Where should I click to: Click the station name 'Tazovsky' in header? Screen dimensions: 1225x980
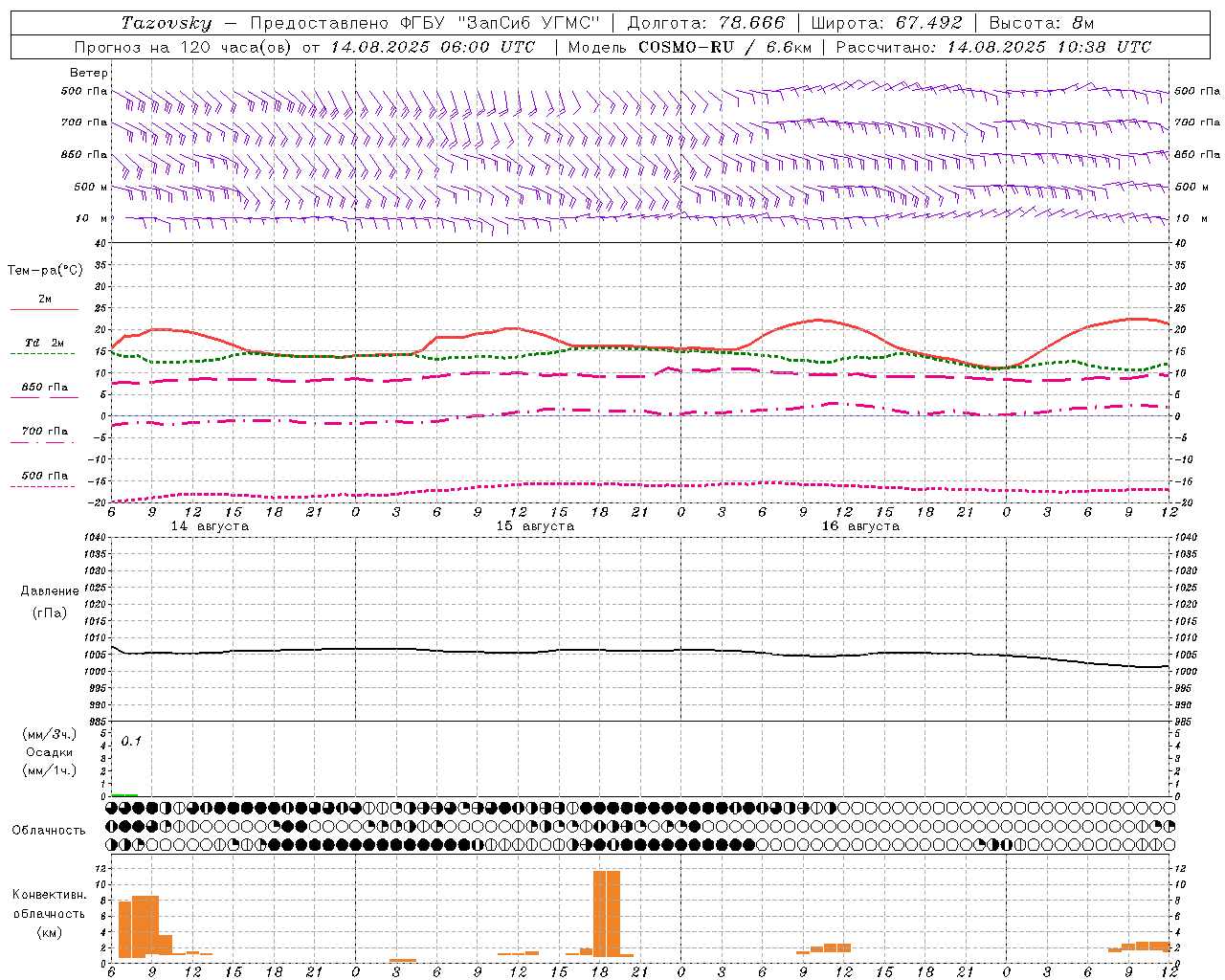point(166,23)
